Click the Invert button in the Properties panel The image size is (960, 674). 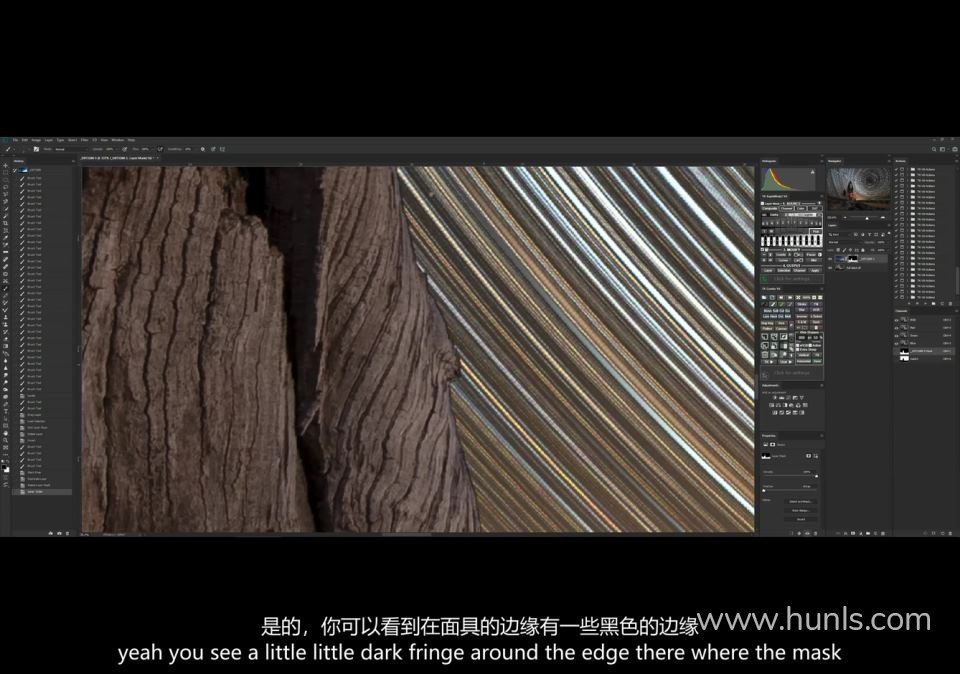pos(801,519)
